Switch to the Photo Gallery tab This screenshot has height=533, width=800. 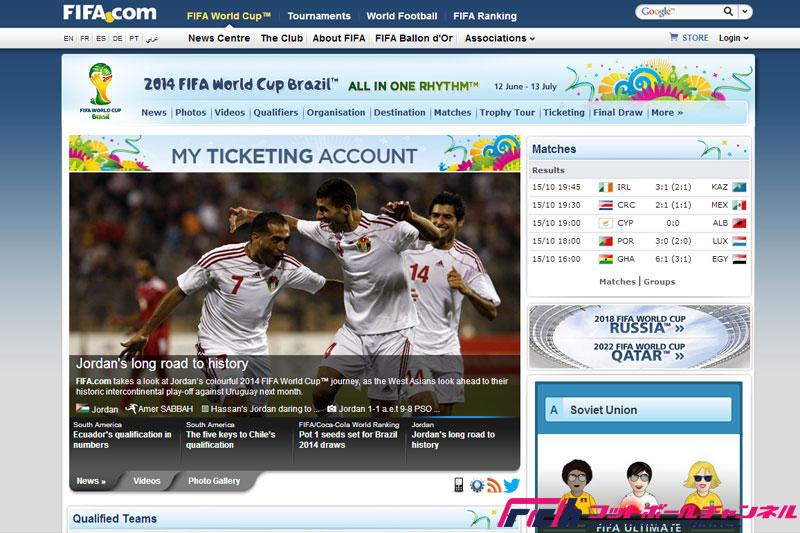(214, 481)
